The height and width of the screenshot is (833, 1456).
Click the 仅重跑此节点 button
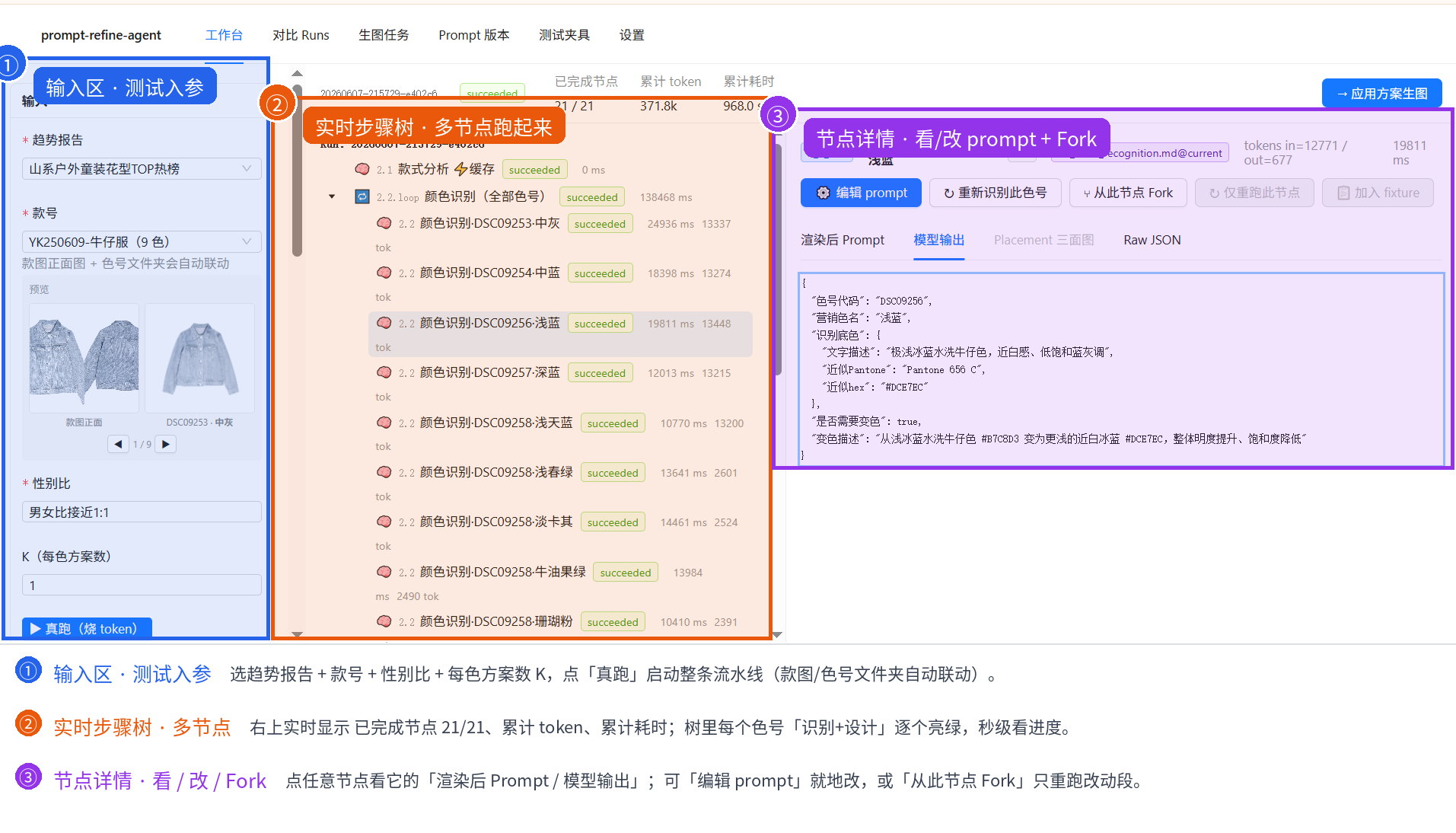point(1254,193)
